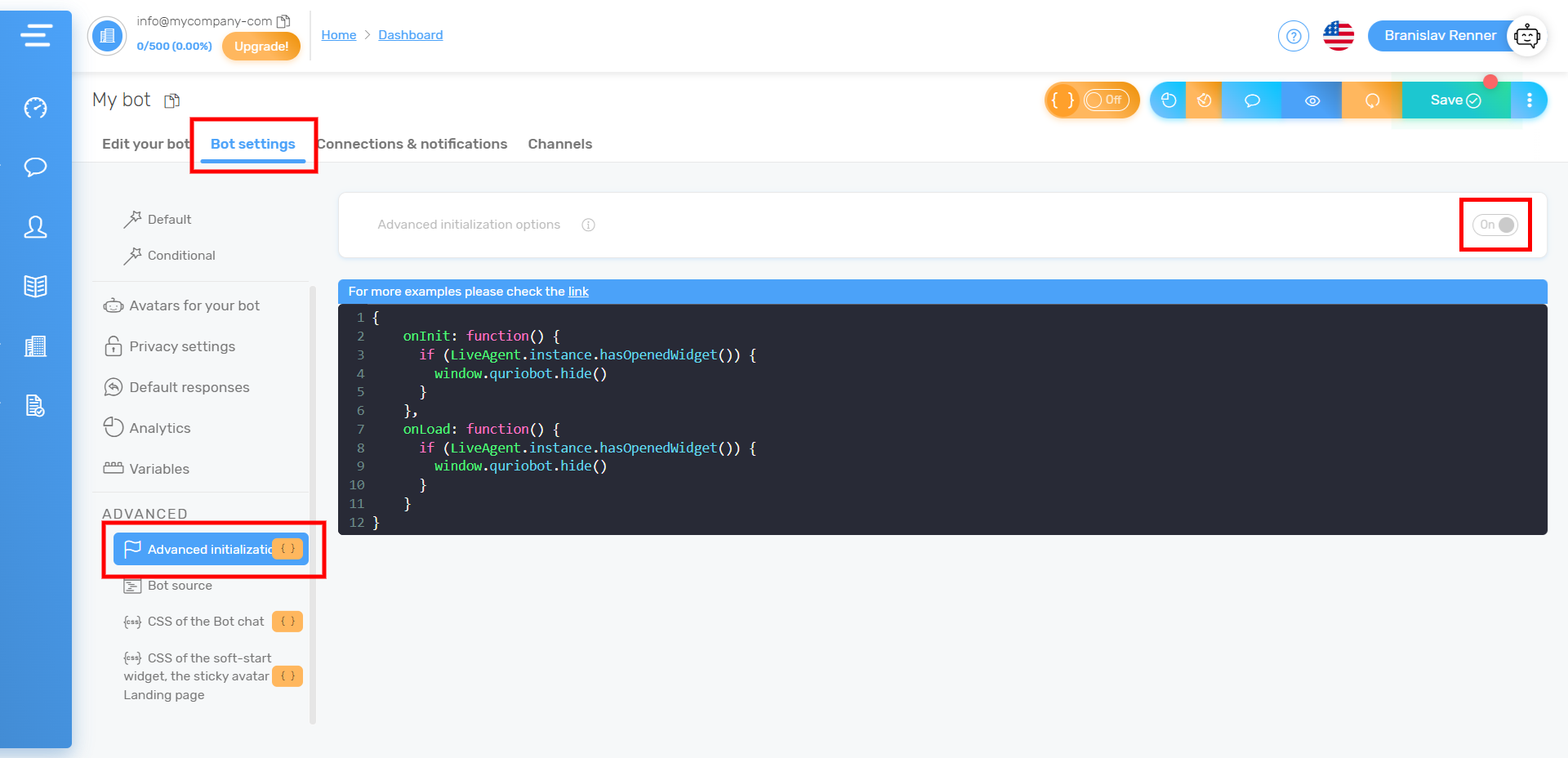The height and width of the screenshot is (758, 1568).
Task: Open the dashboard gauge icon in sidebar
Action: coord(35,108)
